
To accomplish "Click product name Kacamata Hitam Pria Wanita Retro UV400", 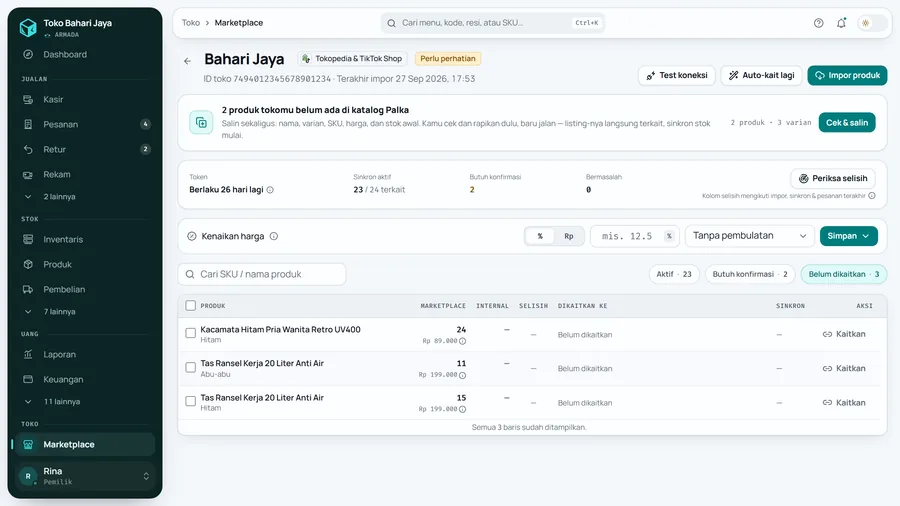I will pyautogui.click(x=280, y=329).
